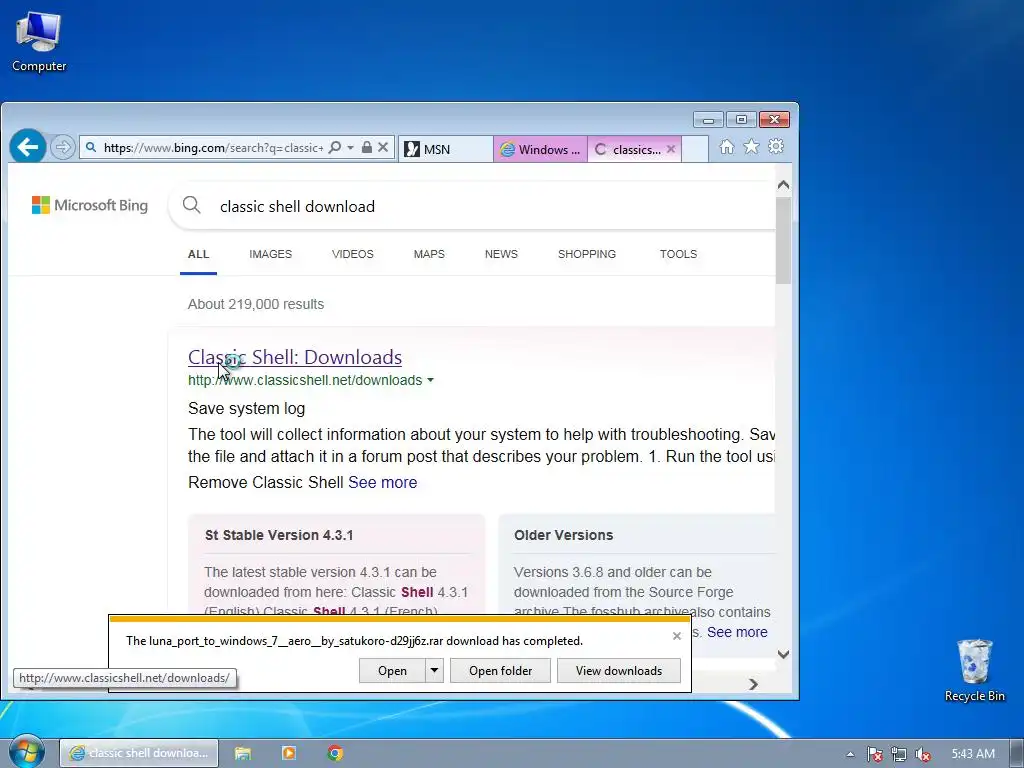Open a new tab with the blank tab button
Screen dimensions: 1024x768
point(695,150)
